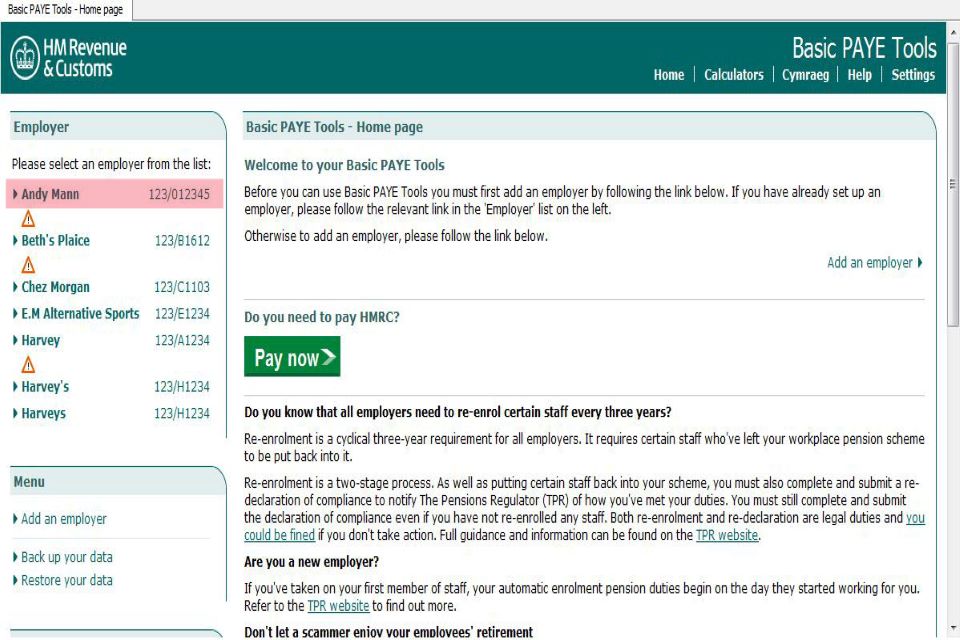
Task: Click the warning icon beneath Harvey employer
Action: [x=28, y=365]
